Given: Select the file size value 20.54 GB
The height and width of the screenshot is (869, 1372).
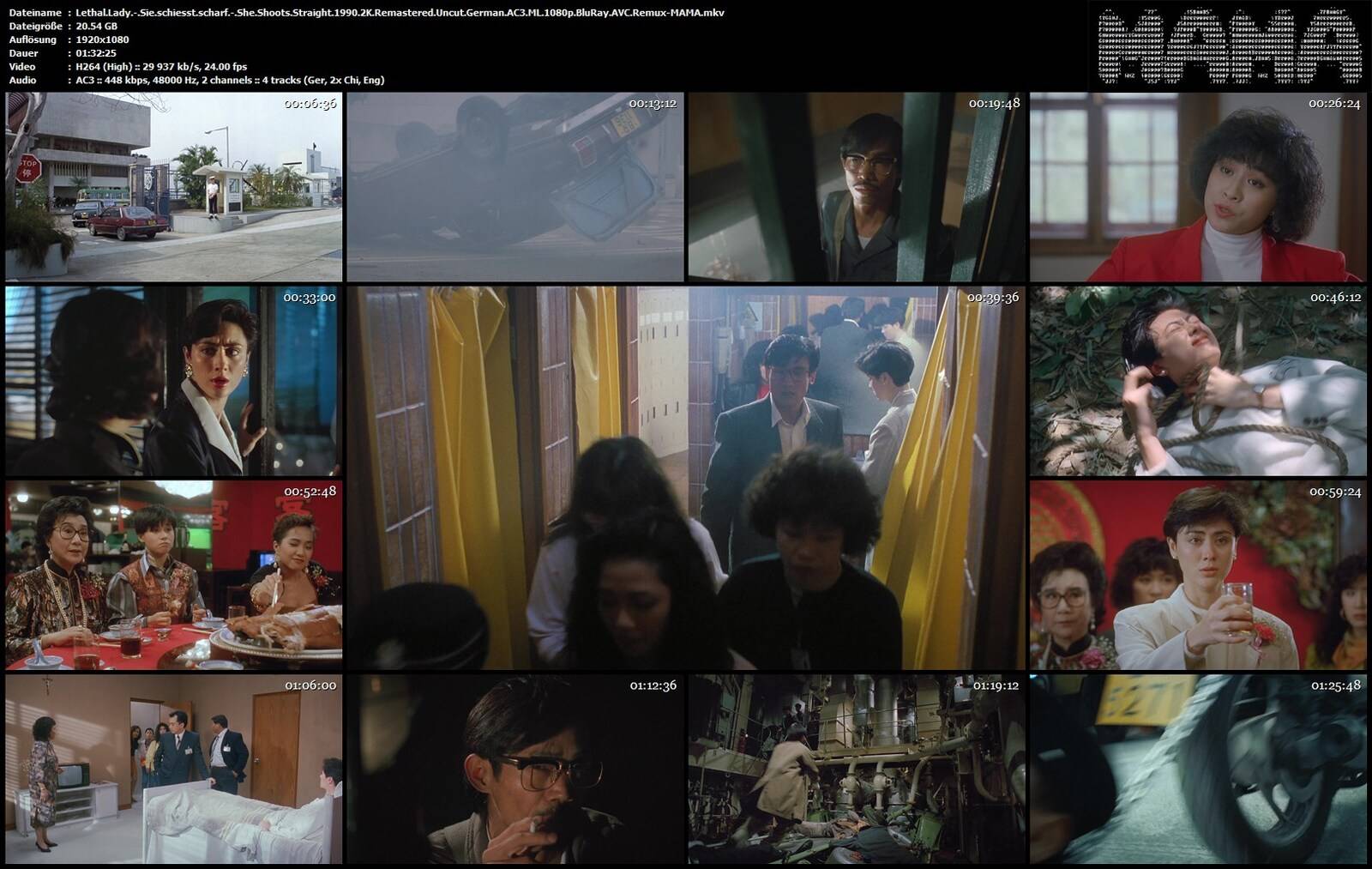Looking at the screenshot, I should click(x=96, y=27).
